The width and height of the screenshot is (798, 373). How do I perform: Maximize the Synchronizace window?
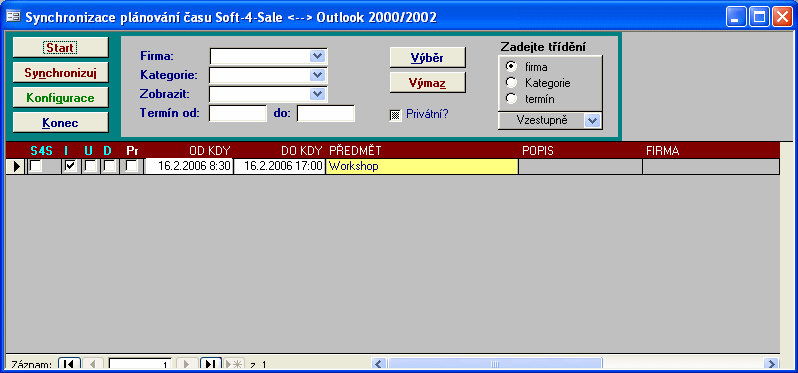(759, 17)
